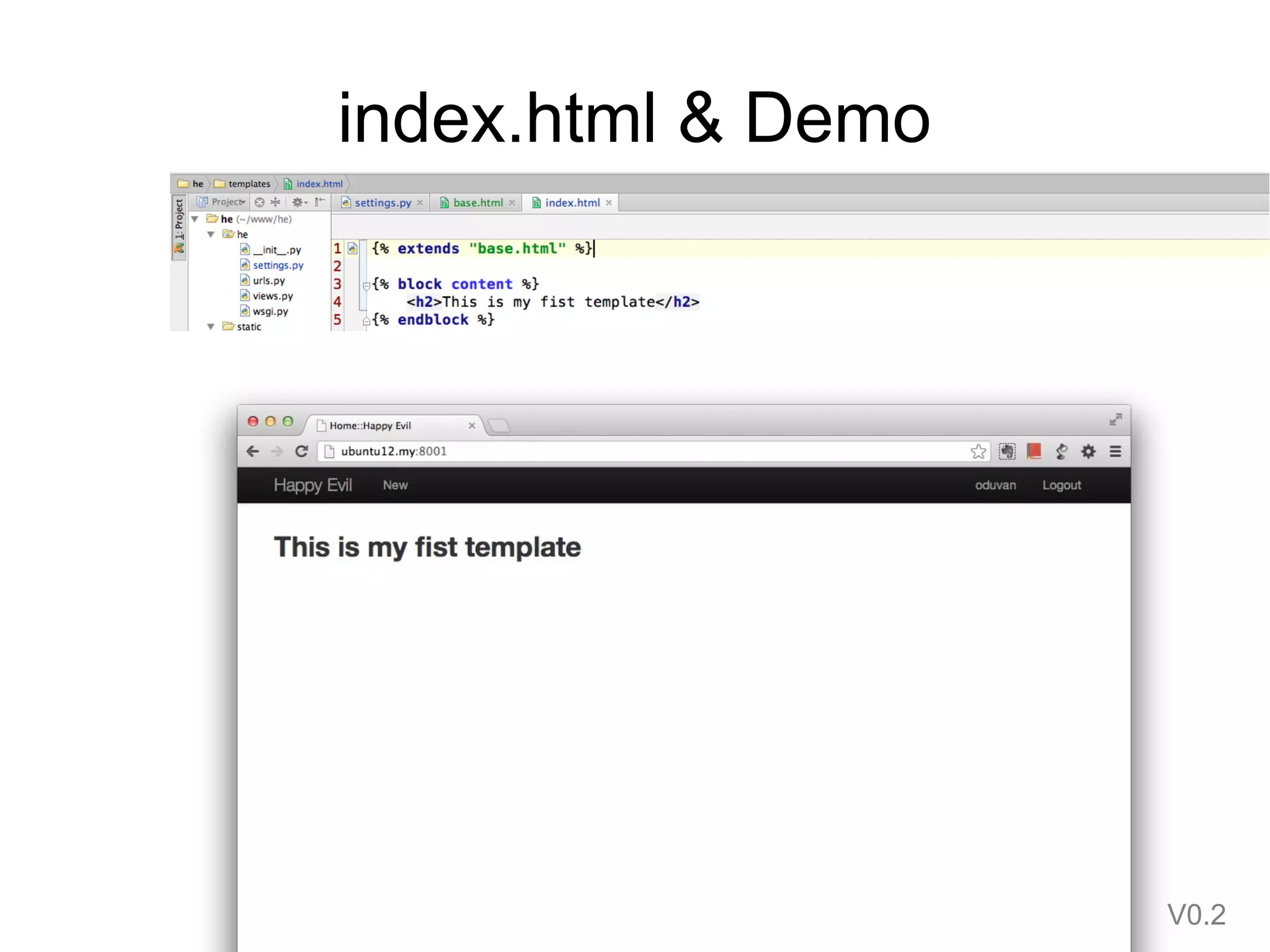Click the h2 code on line 4
Screen dimensions: 1270x952
(x=553, y=302)
